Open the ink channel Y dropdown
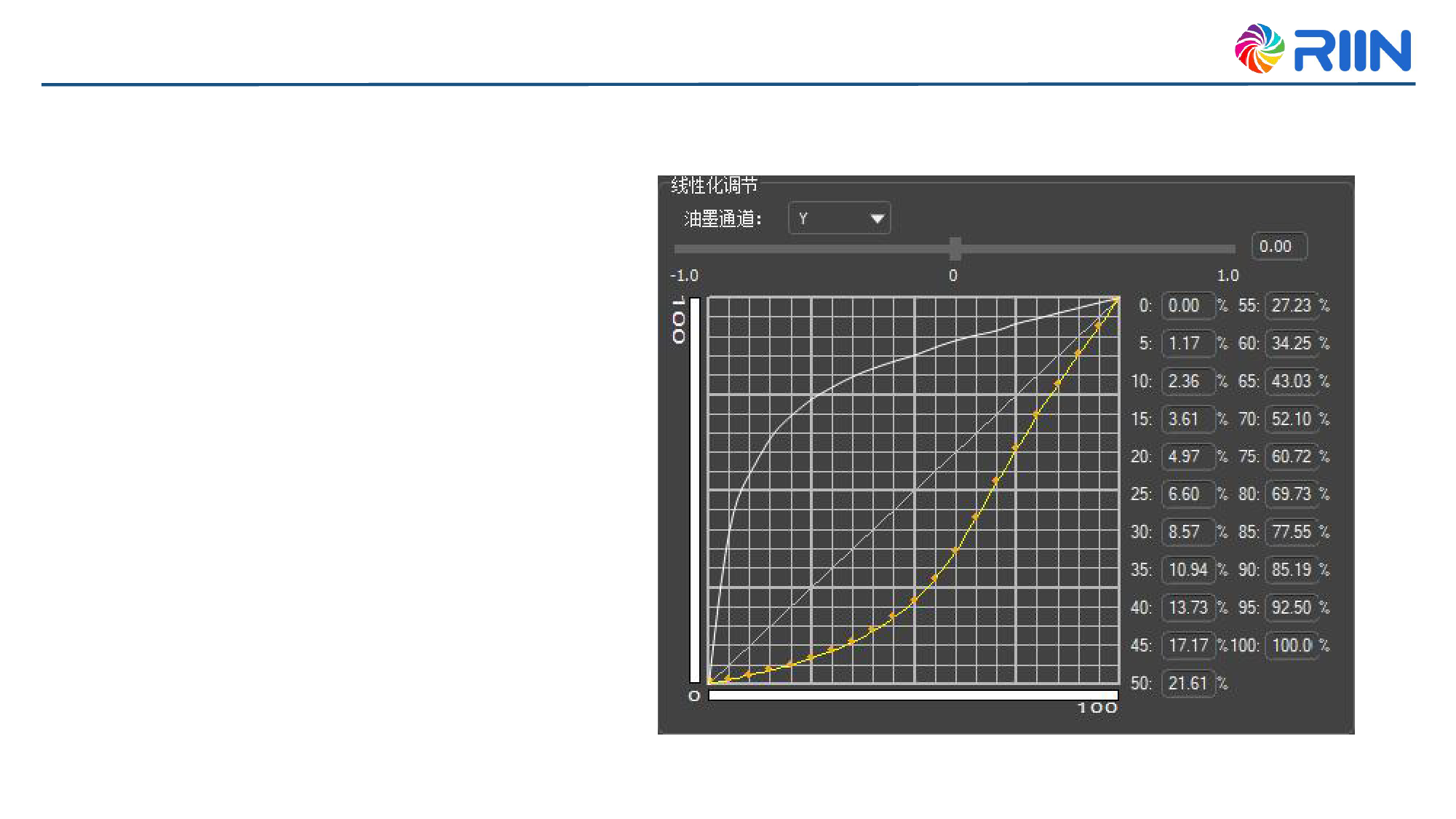 pyautogui.click(x=838, y=218)
